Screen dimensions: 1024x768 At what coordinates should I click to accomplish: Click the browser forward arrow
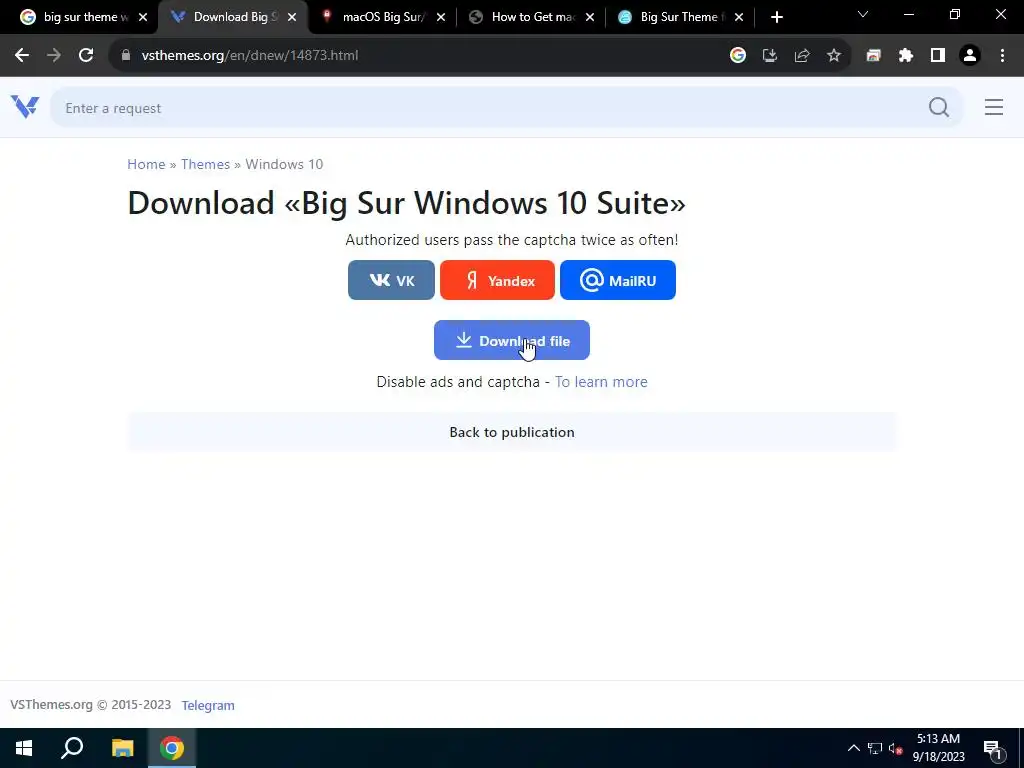(54, 56)
